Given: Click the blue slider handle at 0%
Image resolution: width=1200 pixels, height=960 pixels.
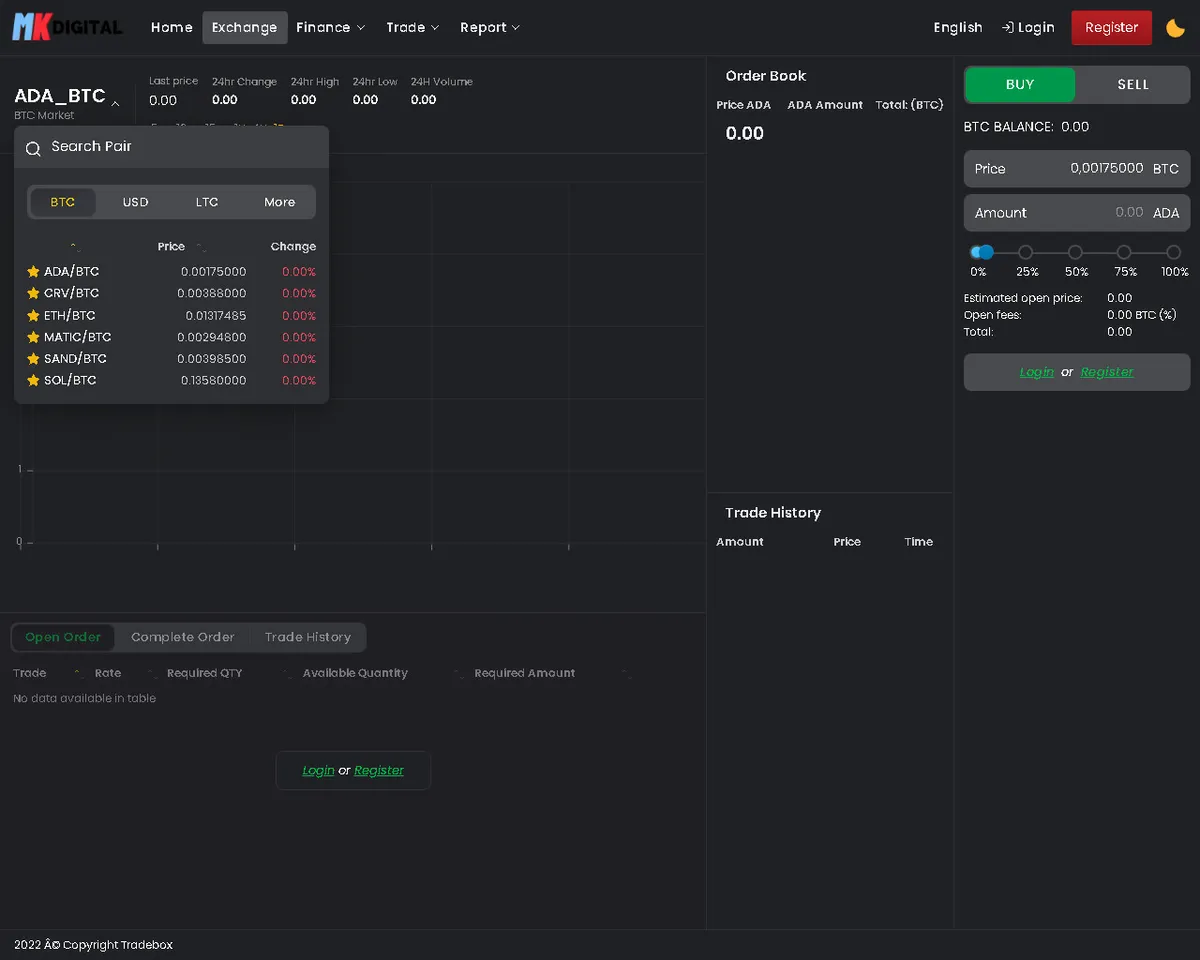Looking at the screenshot, I should coord(984,253).
